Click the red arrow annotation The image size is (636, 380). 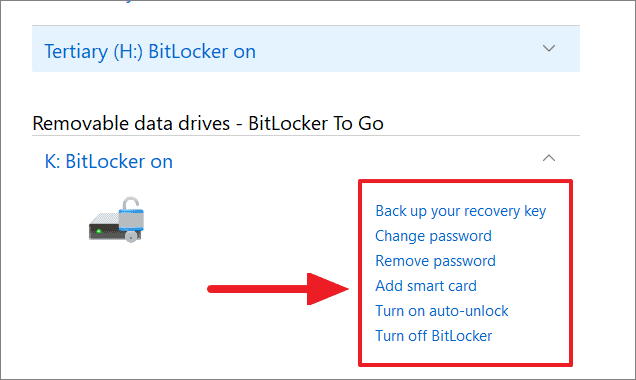point(278,289)
